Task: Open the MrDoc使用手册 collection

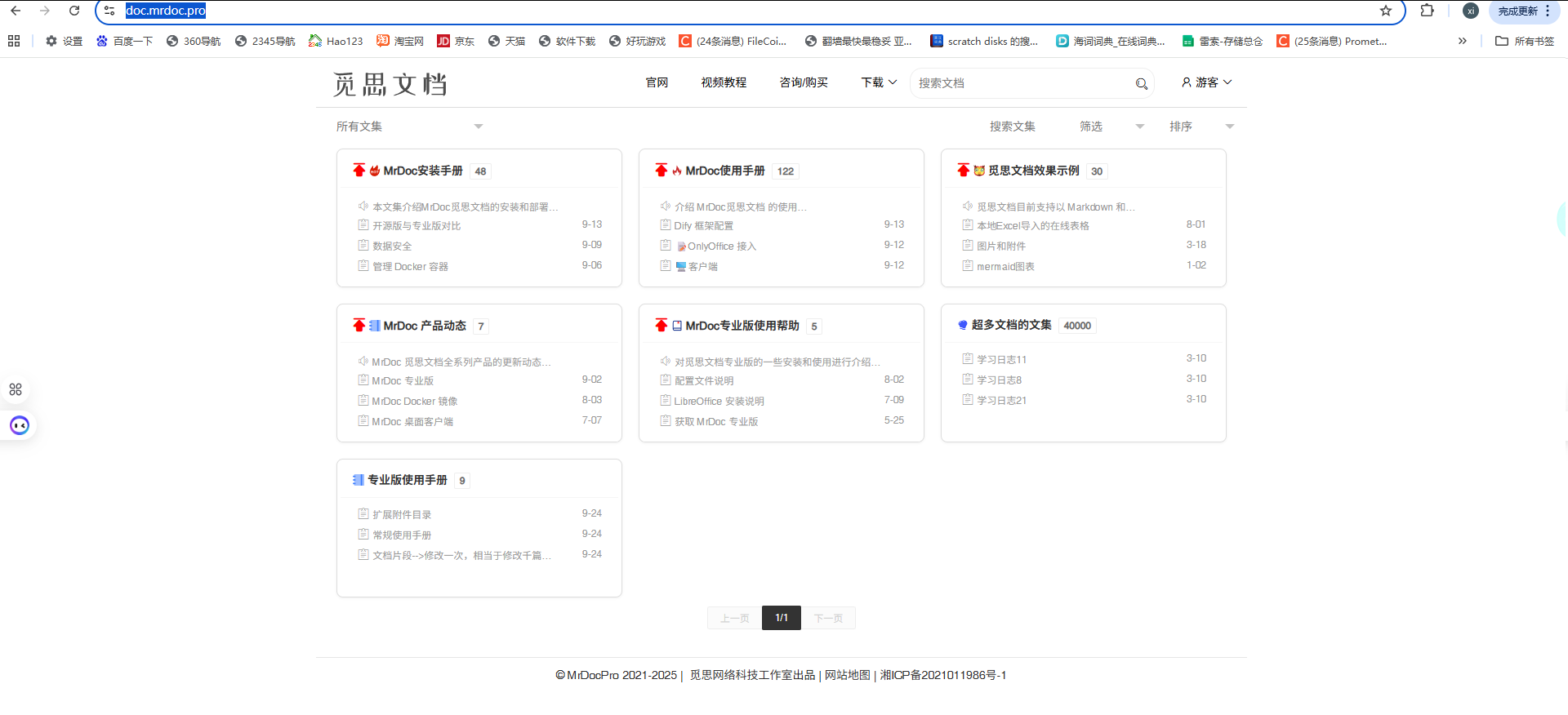Action: [x=725, y=171]
